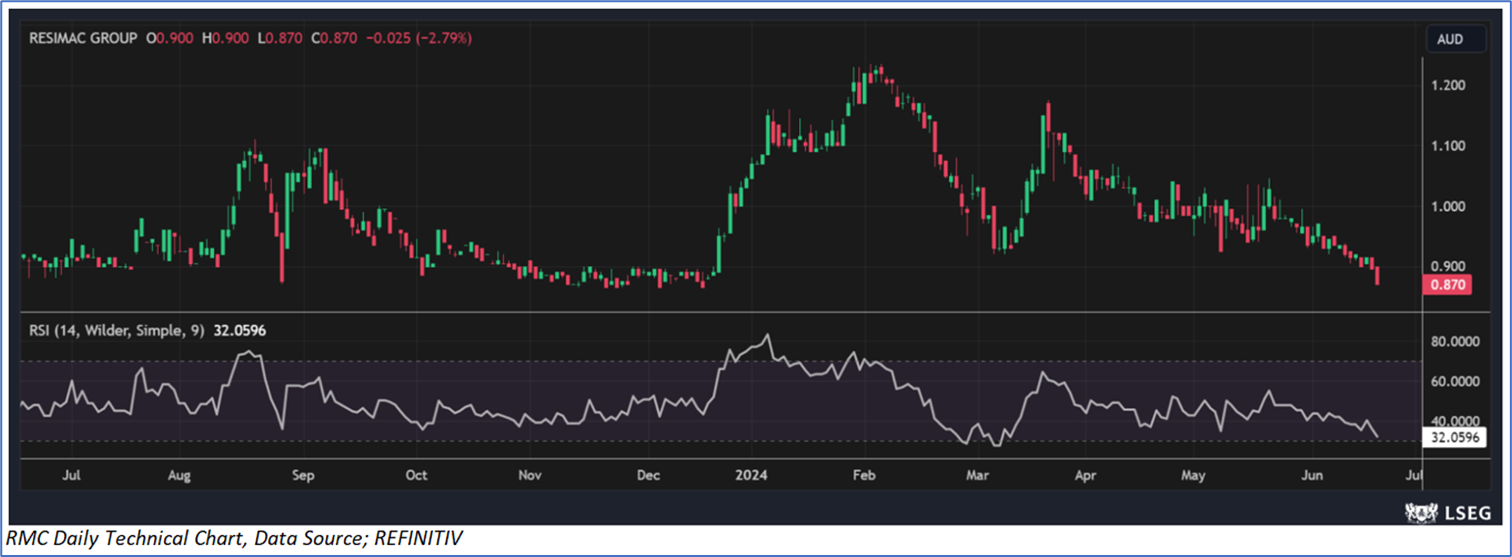Viewport: 1512px width, 557px height.
Task: Click the 1.000 price axis label
Action: [1449, 206]
